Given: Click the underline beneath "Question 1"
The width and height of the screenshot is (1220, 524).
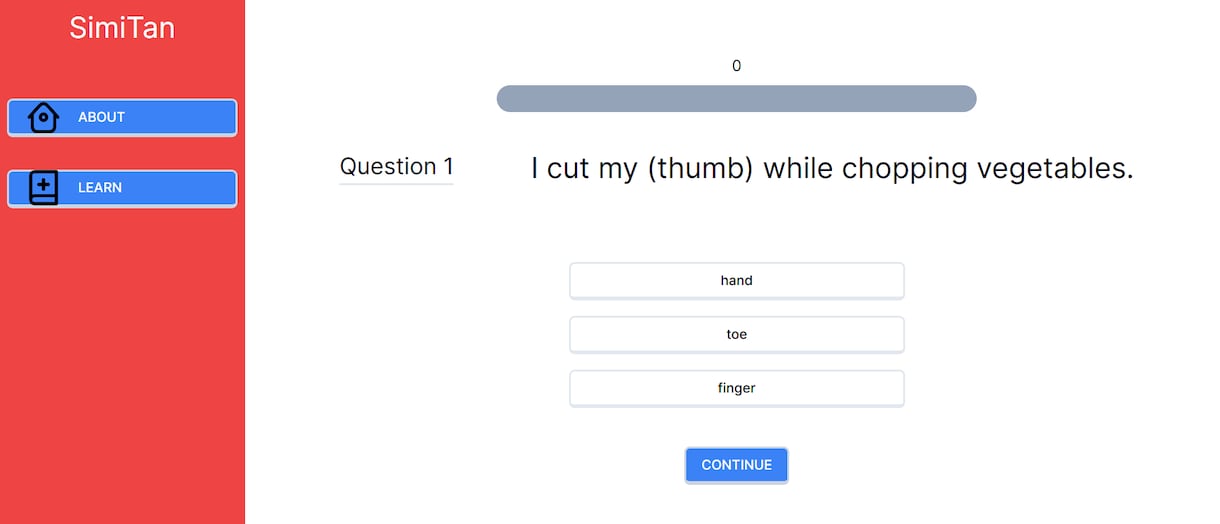Looking at the screenshot, I should [x=397, y=183].
